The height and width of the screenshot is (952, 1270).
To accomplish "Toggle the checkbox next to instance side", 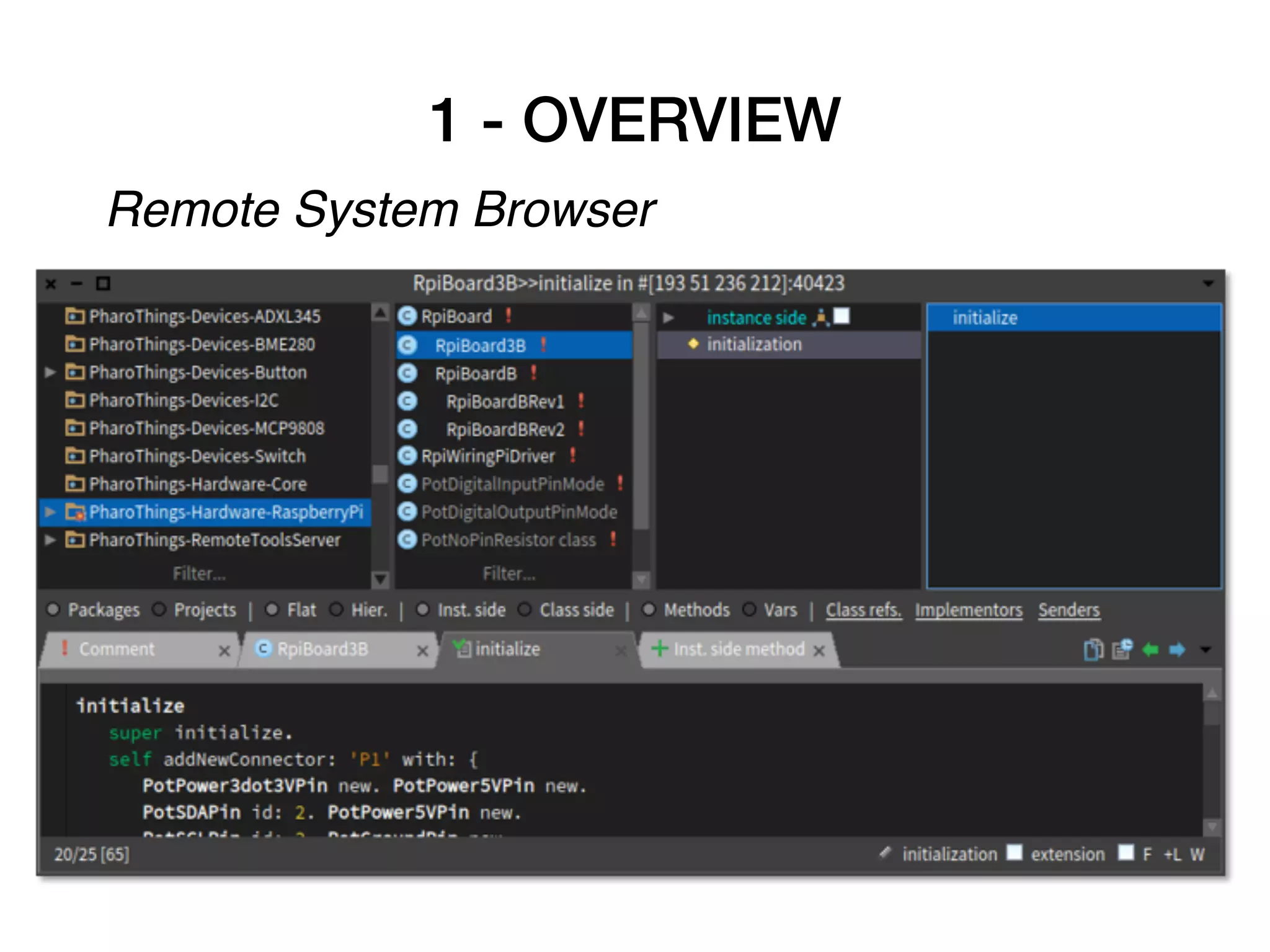I will [x=841, y=316].
